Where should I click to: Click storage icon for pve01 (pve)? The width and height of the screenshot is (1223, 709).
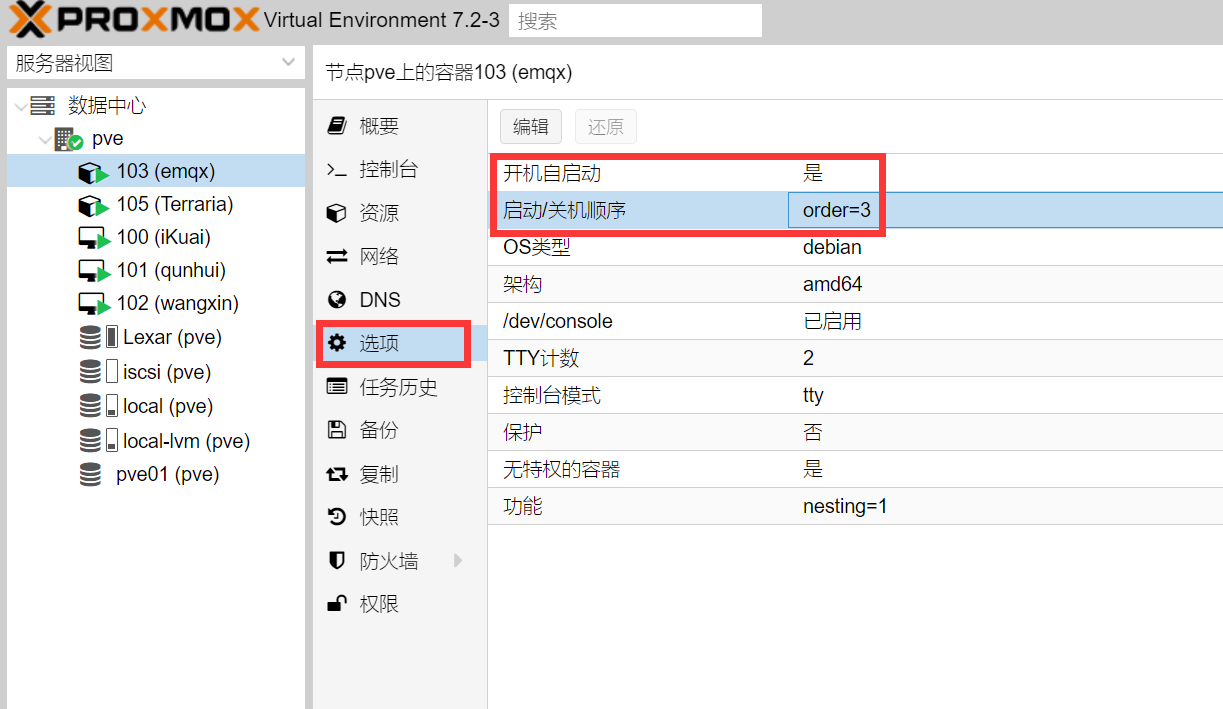pos(91,474)
